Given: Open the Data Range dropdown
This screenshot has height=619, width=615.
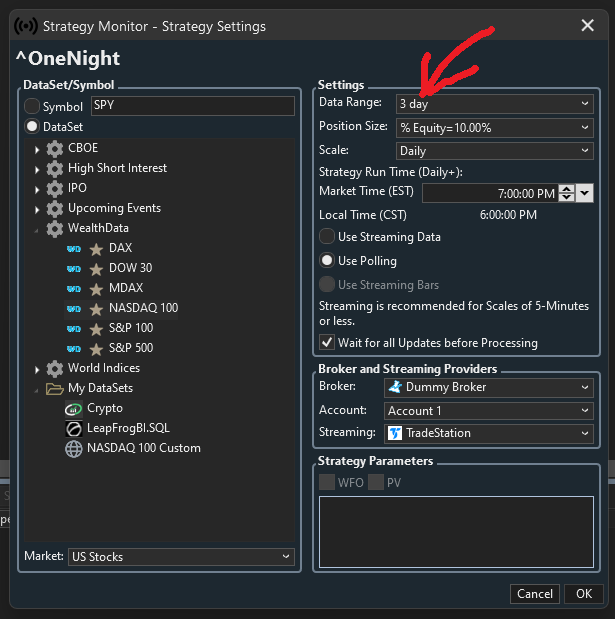Looking at the screenshot, I should [494, 103].
